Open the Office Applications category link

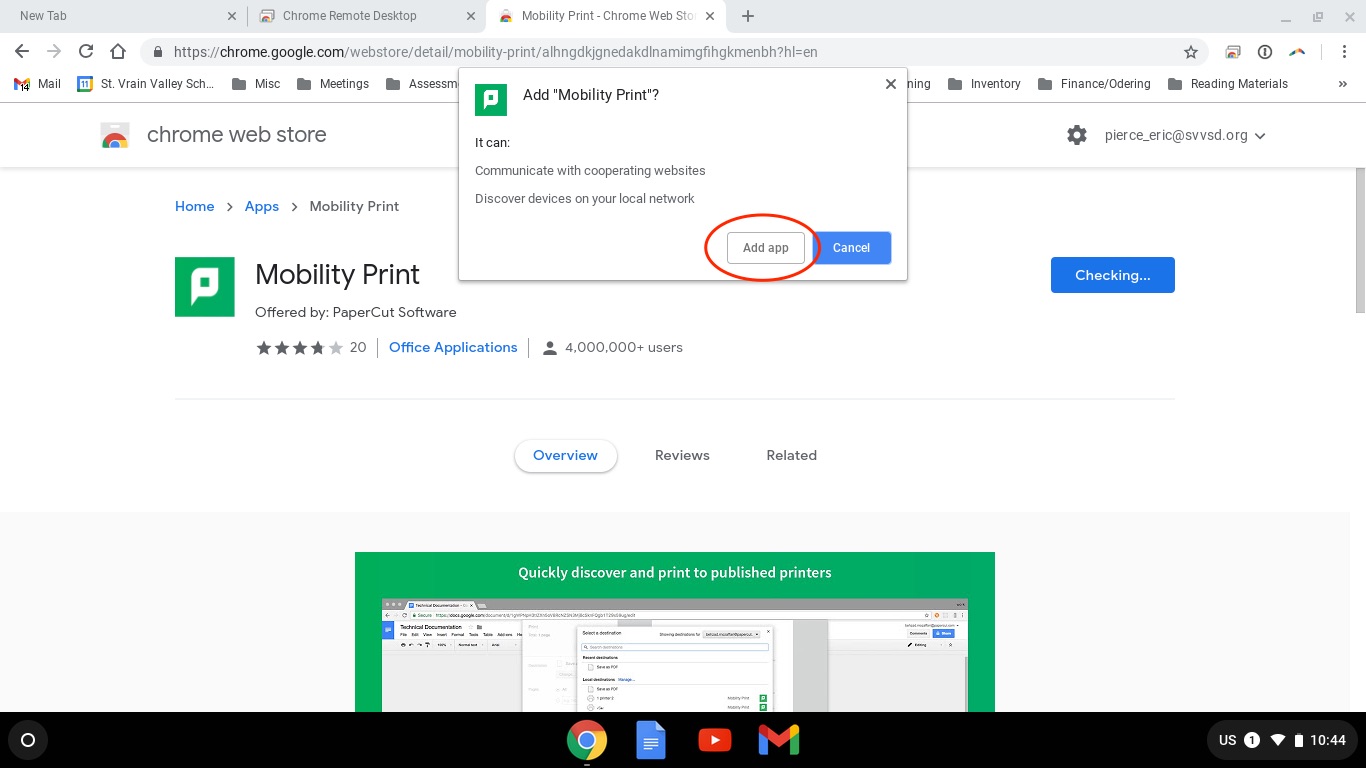(x=453, y=347)
